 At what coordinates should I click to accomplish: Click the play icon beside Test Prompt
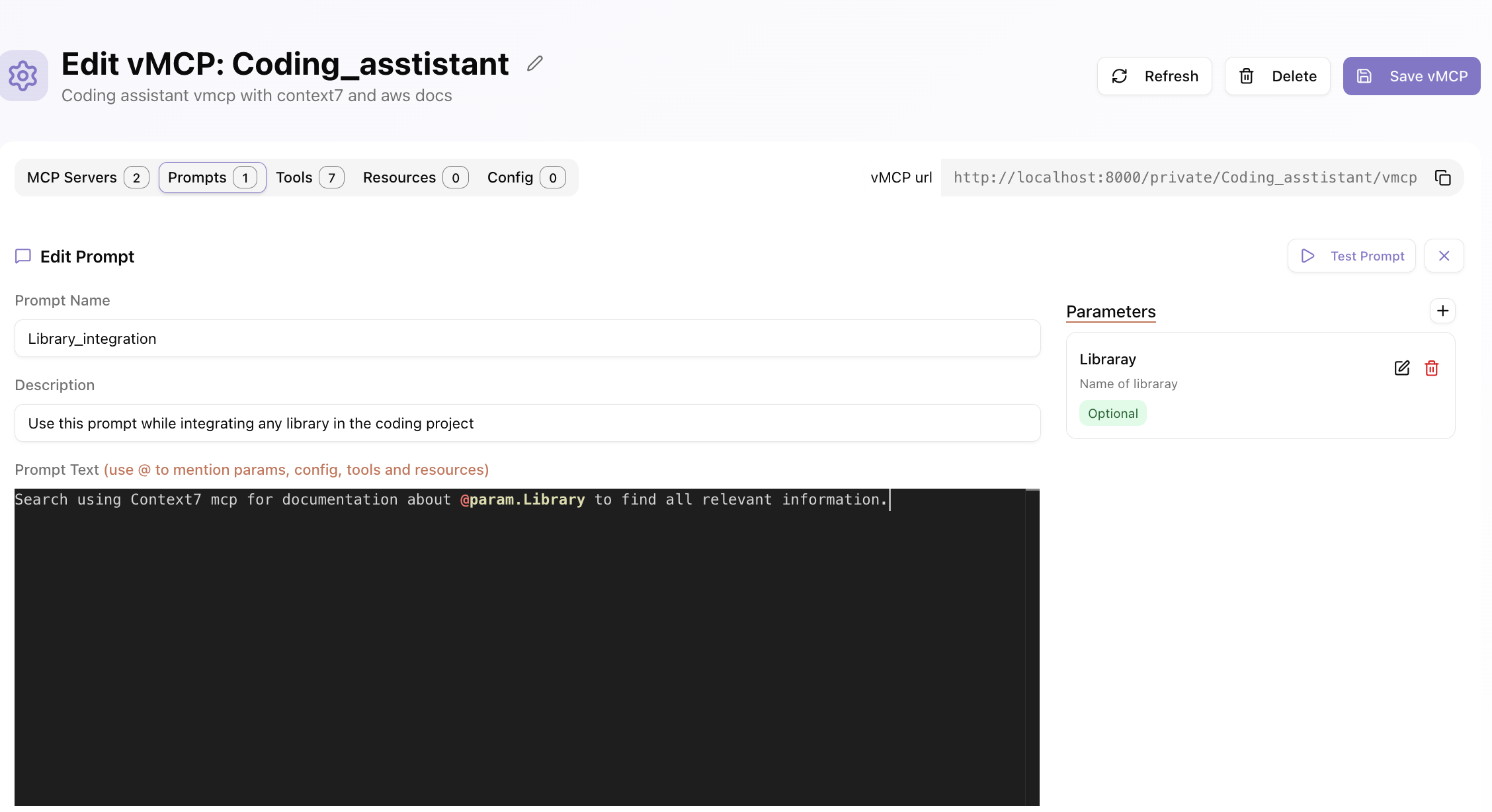1308,255
